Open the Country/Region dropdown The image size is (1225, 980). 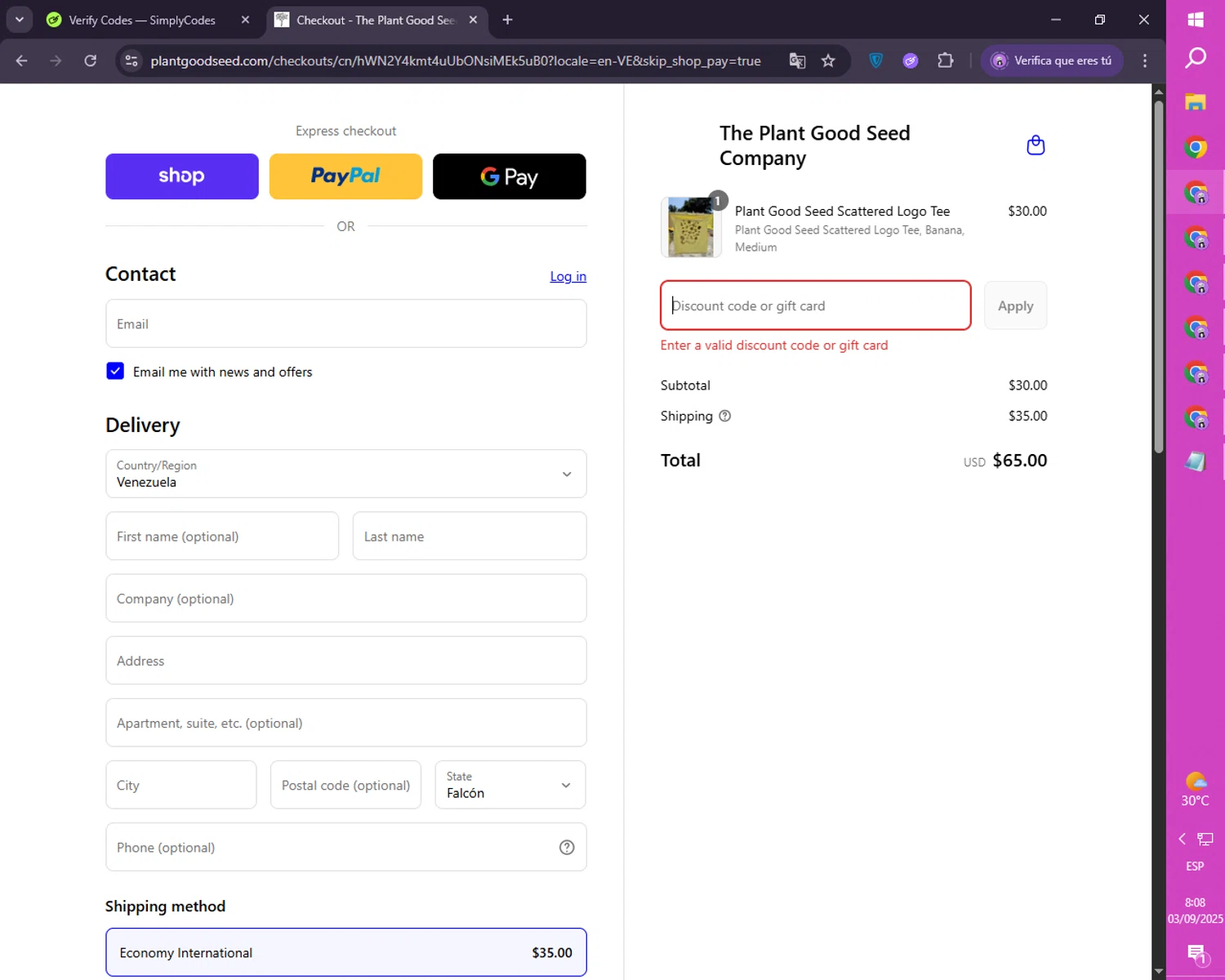coord(346,474)
